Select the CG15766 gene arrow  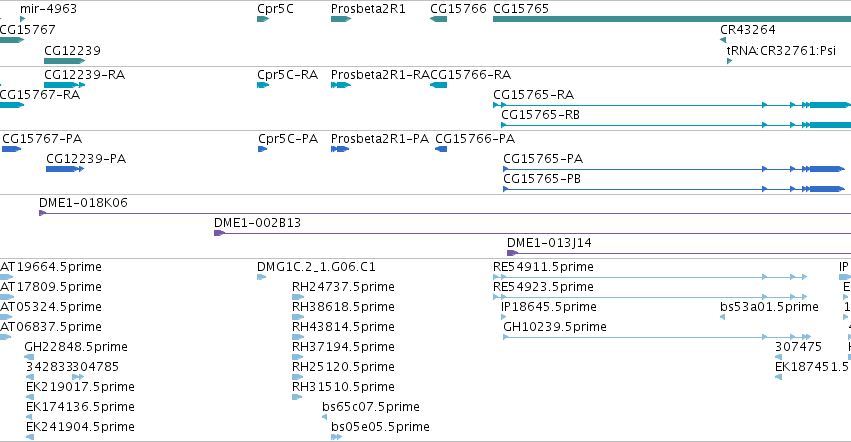click(439, 19)
